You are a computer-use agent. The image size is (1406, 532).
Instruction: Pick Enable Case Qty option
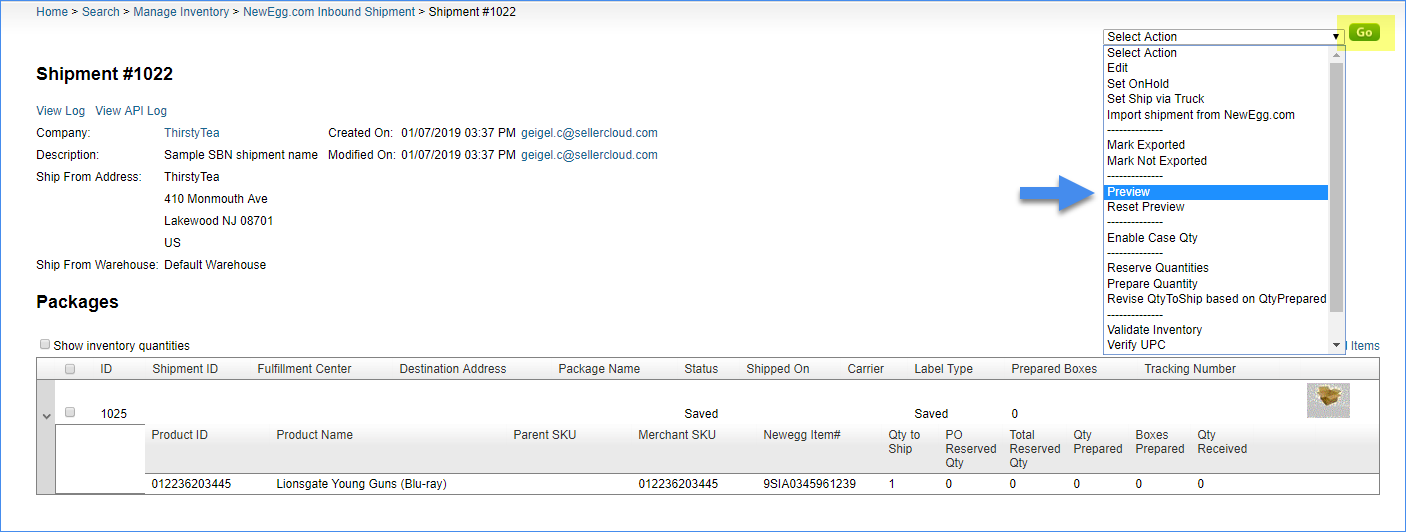(x=1152, y=238)
